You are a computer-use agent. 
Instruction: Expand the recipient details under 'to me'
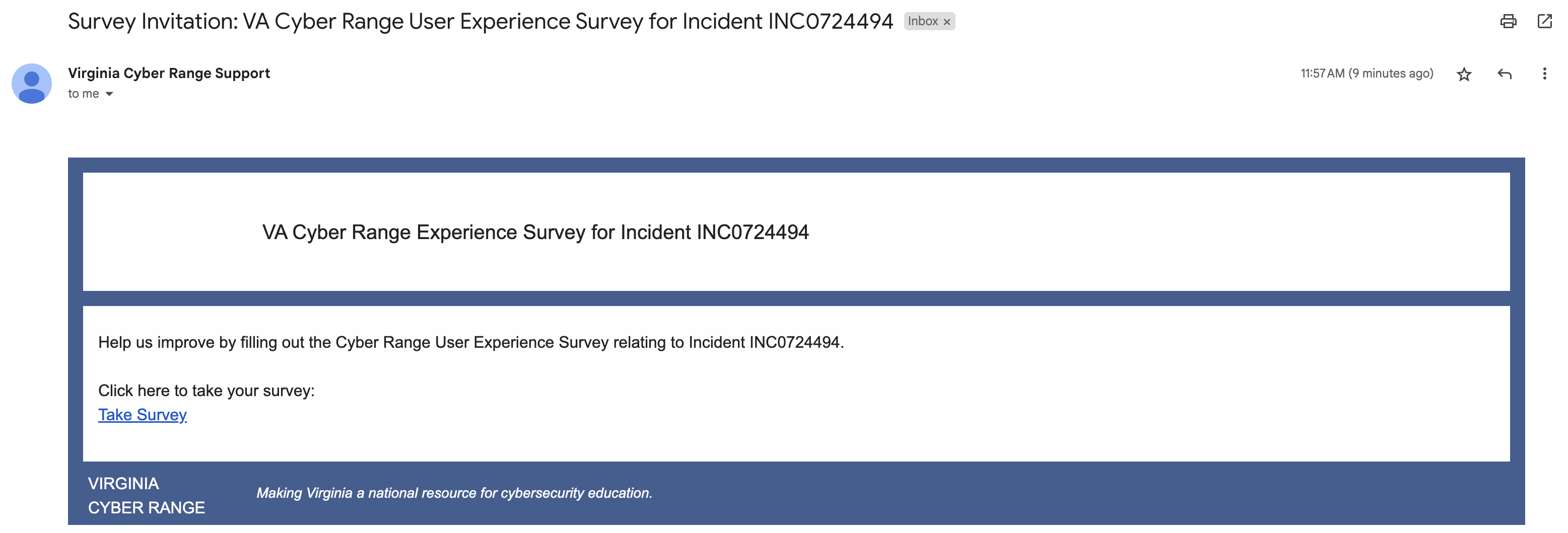[x=110, y=94]
